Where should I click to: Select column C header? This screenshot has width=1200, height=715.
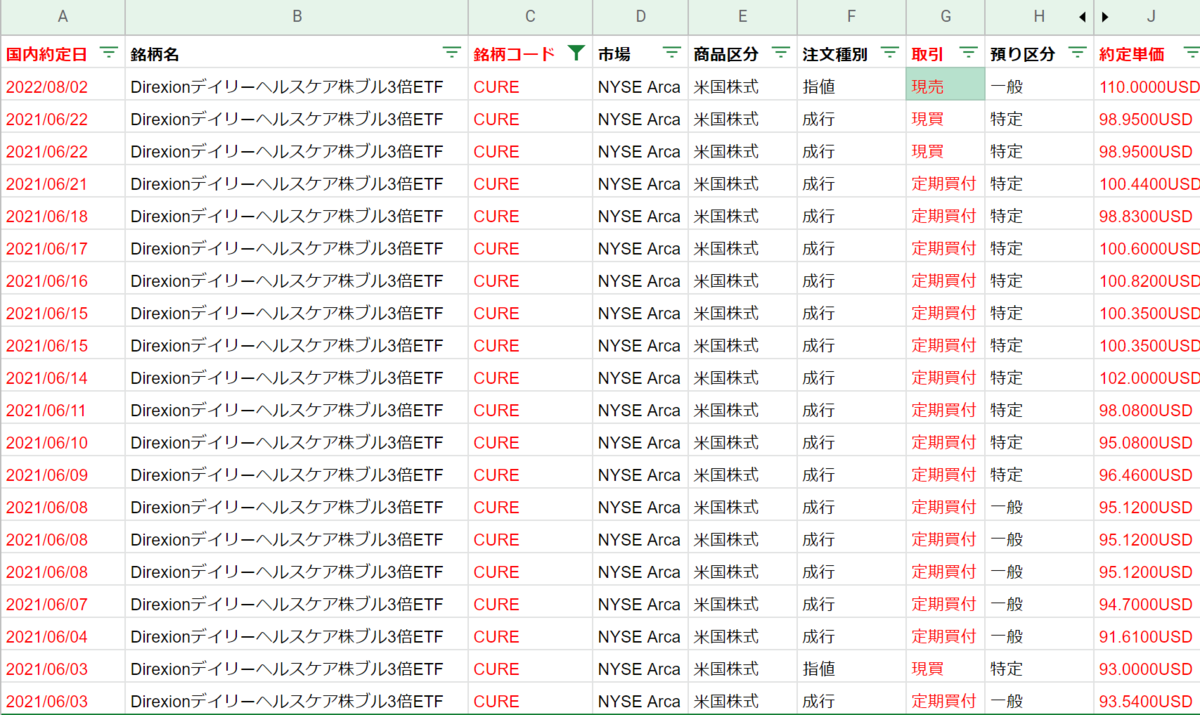[x=530, y=16]
